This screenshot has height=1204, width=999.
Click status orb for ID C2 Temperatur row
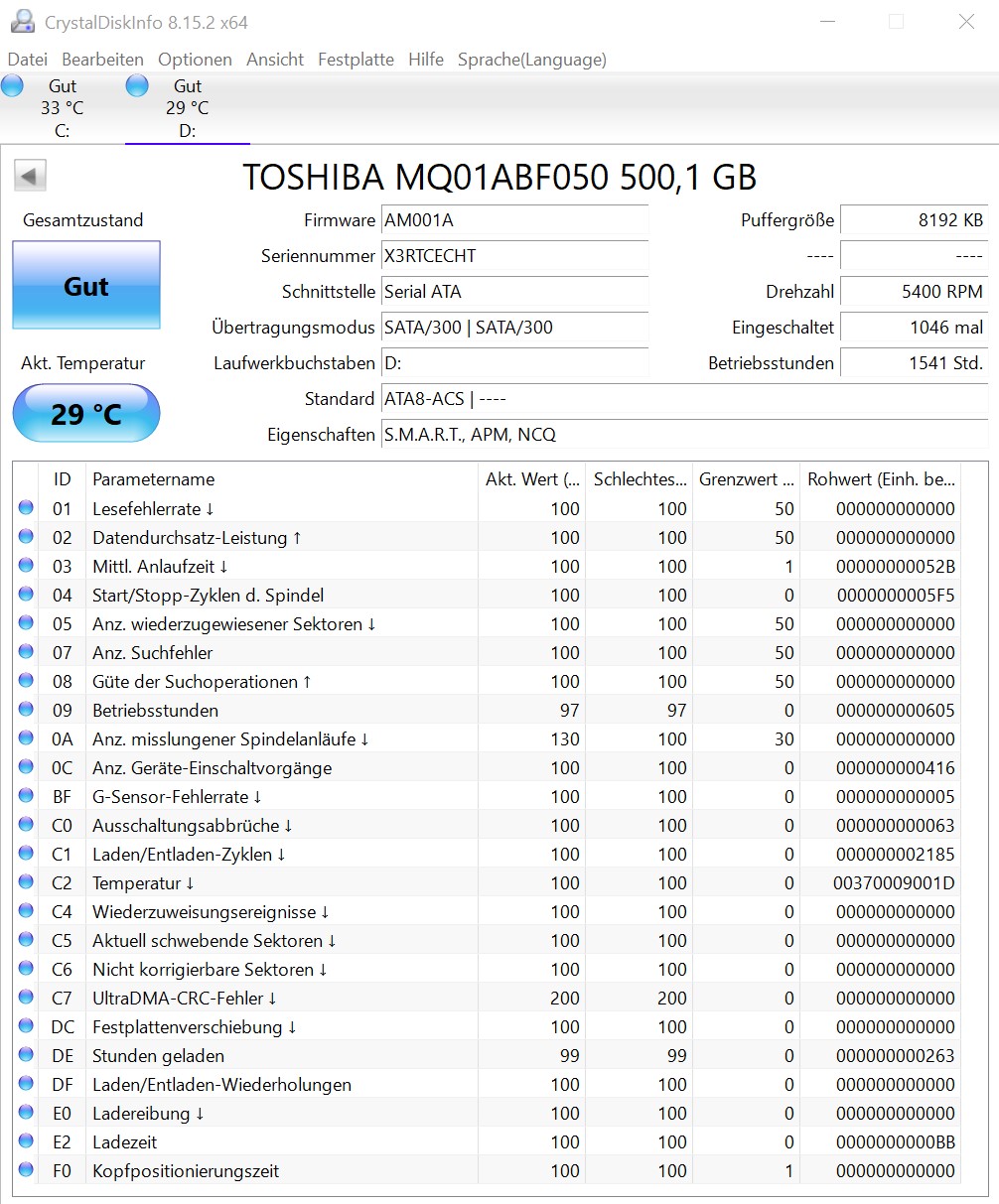click(x=26, y=883)
